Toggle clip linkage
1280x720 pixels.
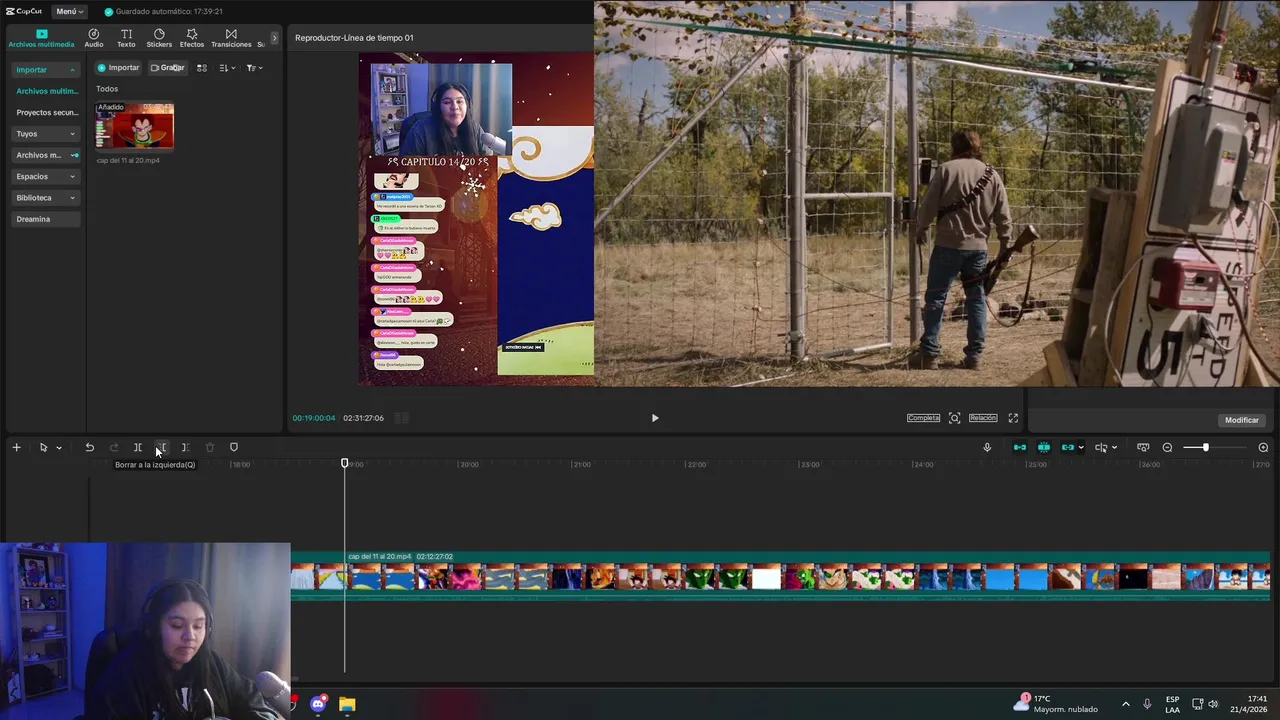click(x=1068, y=447)
